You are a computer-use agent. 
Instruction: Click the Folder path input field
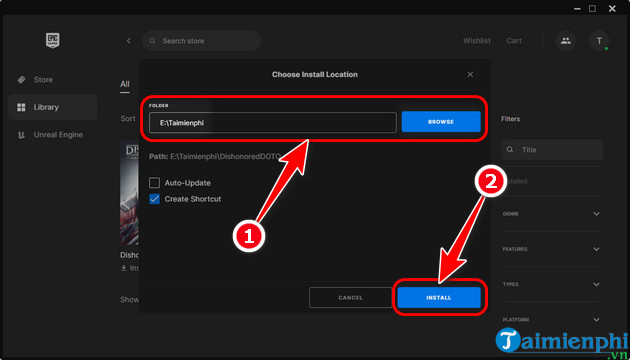click(x=273, y=123)
